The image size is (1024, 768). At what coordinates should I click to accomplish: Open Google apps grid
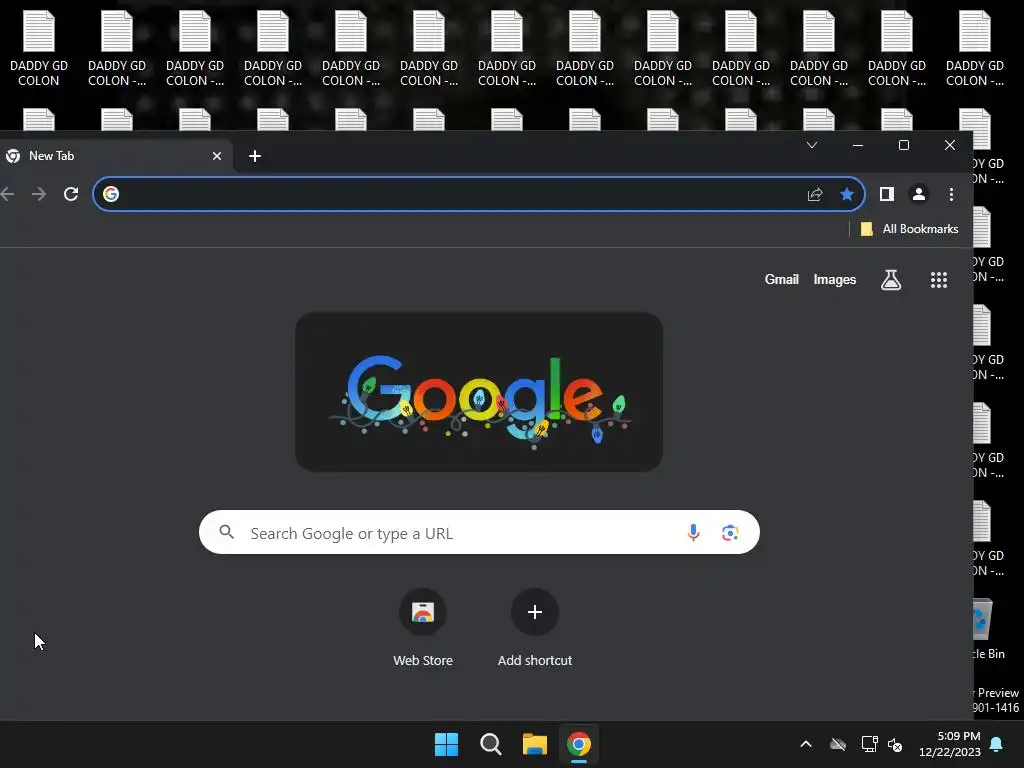pos(938,280)
